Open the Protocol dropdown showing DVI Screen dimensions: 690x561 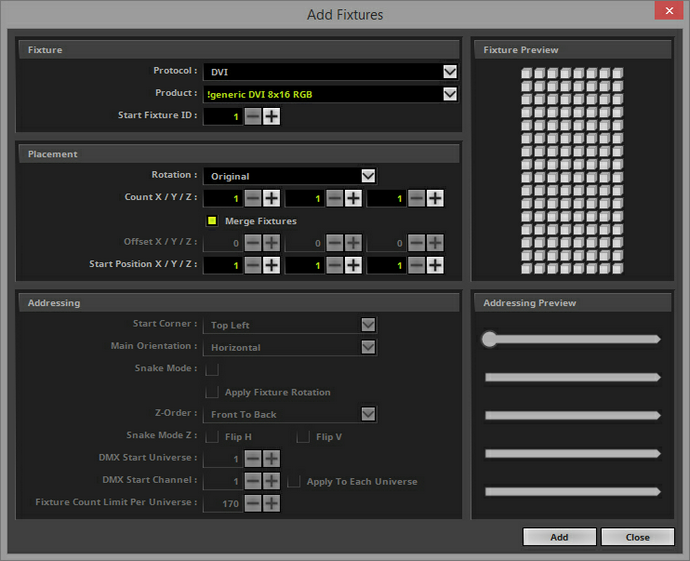450,72
